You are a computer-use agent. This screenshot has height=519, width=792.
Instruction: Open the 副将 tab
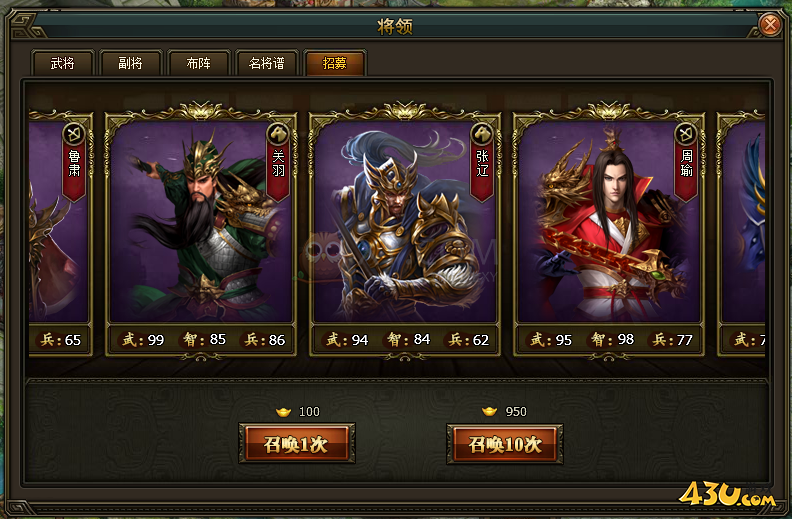130,63
